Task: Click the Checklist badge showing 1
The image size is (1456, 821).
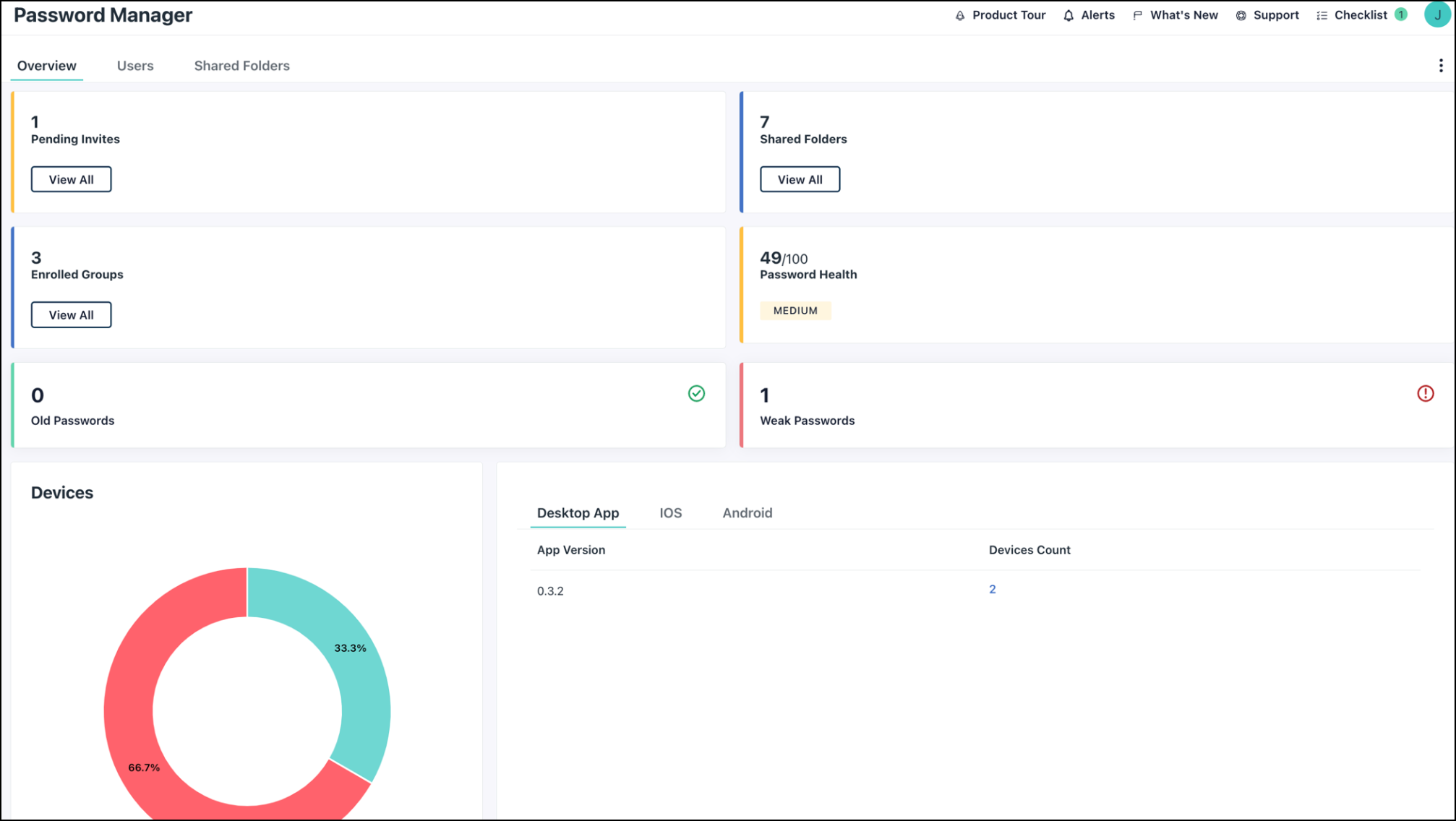Action: click(1400, 14)
